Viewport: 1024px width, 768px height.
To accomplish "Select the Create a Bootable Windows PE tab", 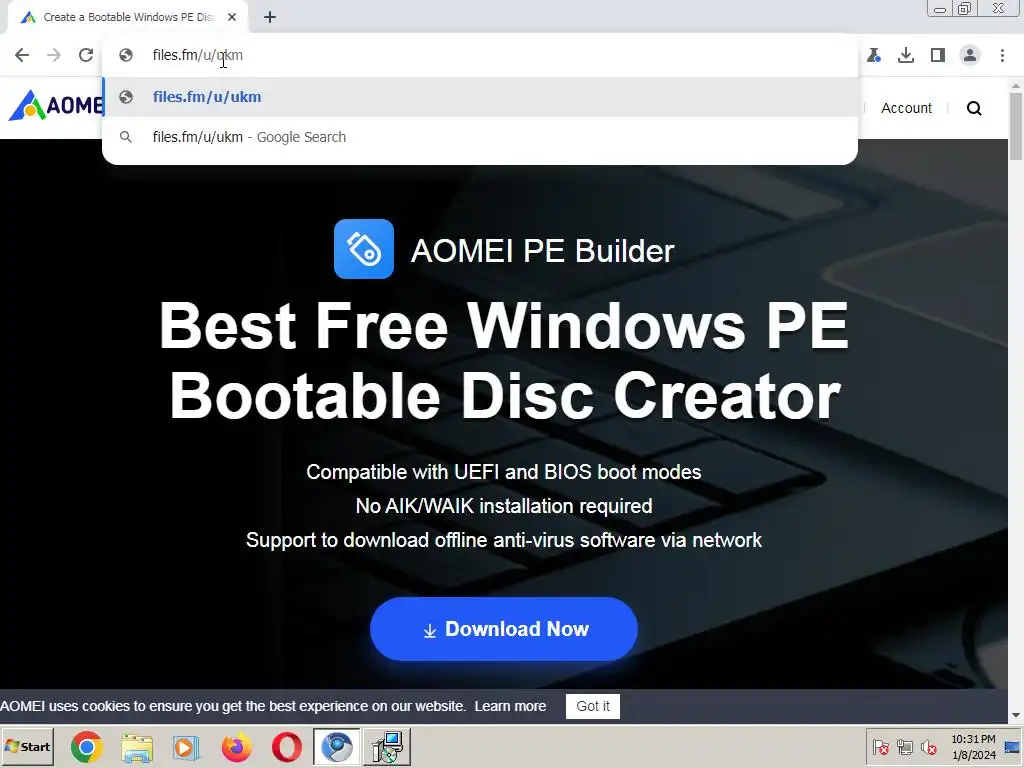I will point(128,17).
